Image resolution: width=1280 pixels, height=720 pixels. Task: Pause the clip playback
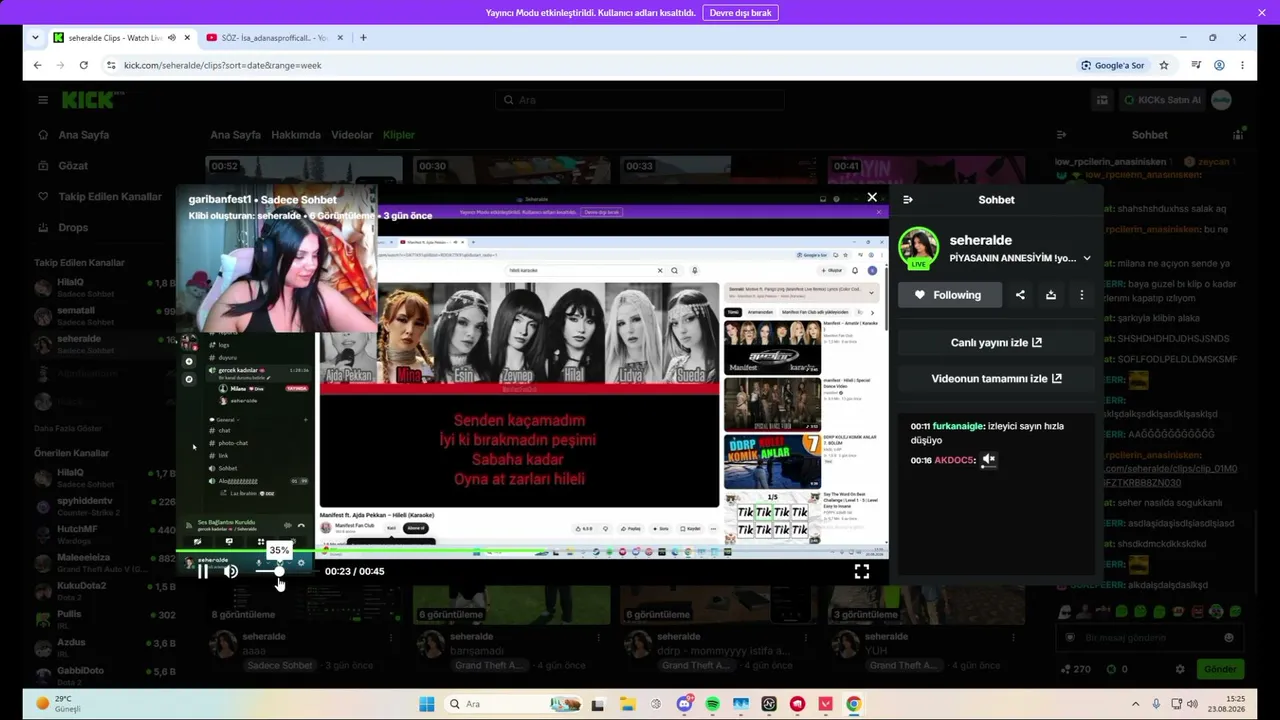[203, 571]
